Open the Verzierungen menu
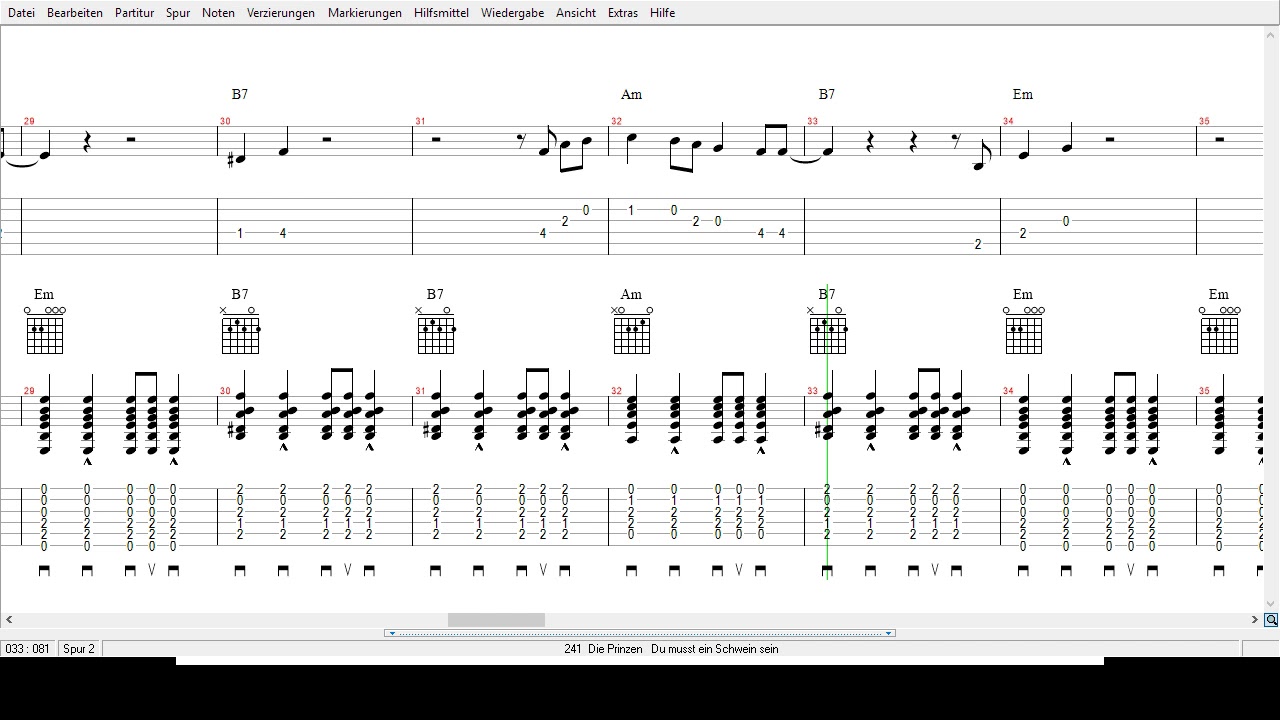The height and width of the screenshot is (720, 1280). [281, 13]
